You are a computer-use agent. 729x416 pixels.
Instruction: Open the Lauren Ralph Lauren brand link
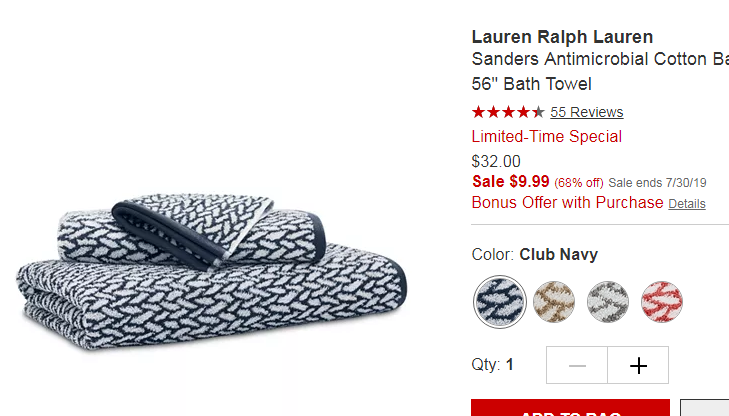tap(562, 37)
